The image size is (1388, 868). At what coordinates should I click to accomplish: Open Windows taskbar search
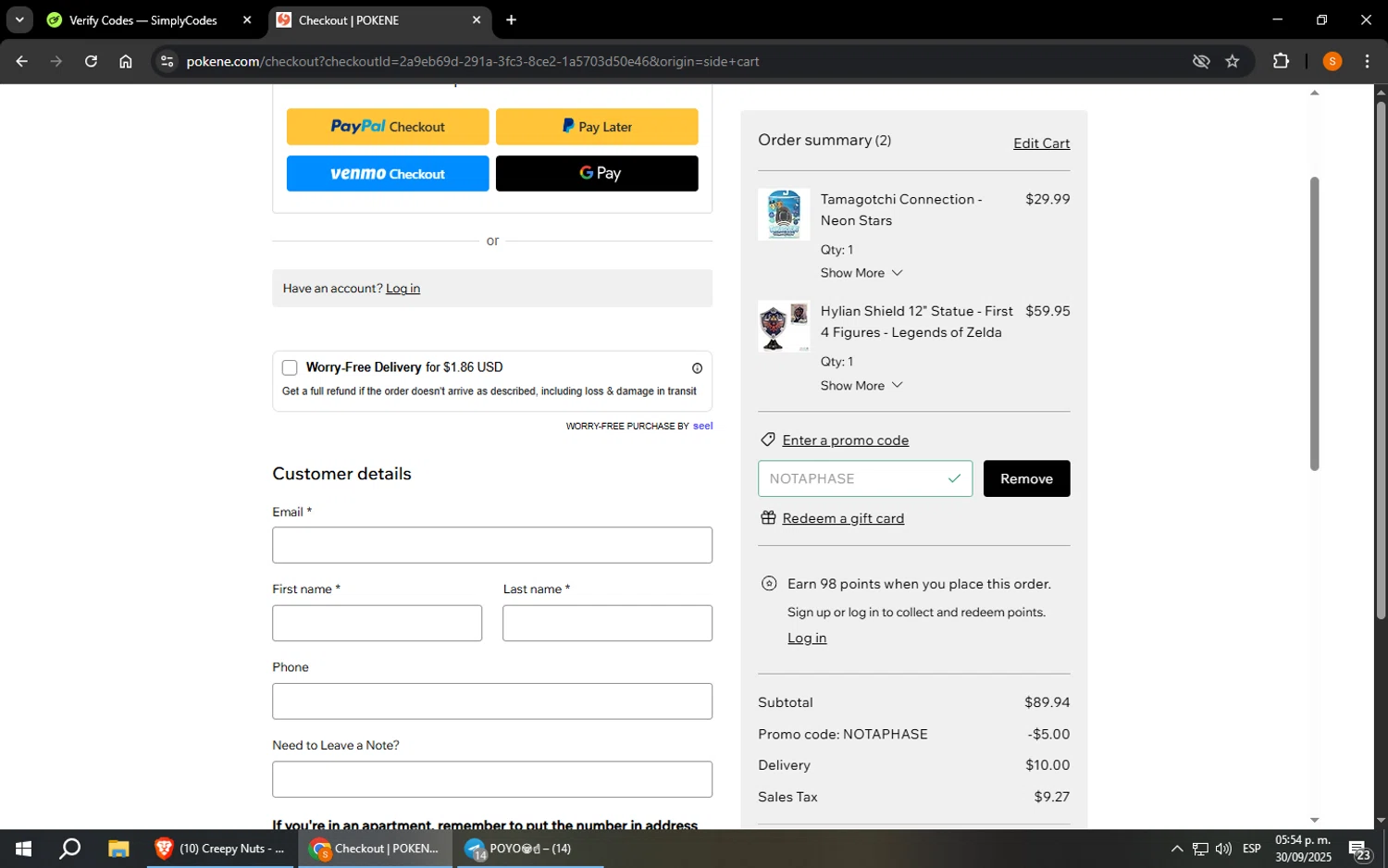(70, 849)
